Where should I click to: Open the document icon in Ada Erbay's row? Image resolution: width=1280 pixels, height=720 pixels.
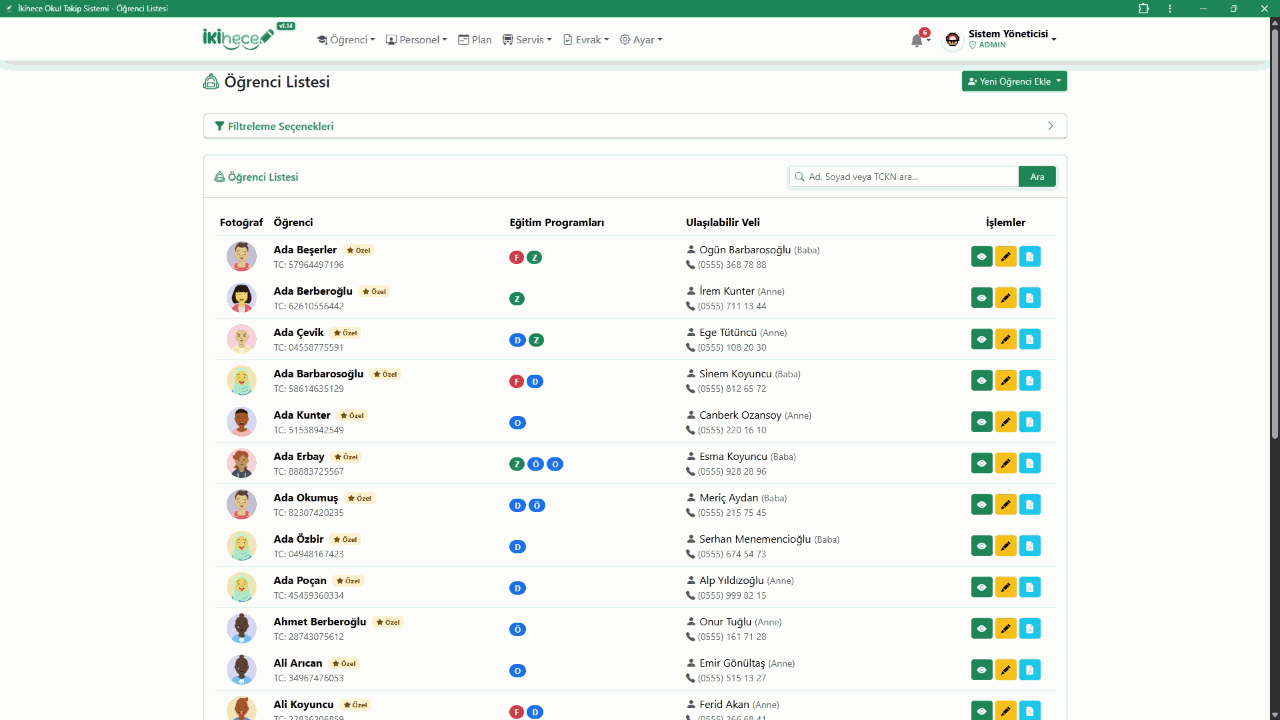[1030, 463]
